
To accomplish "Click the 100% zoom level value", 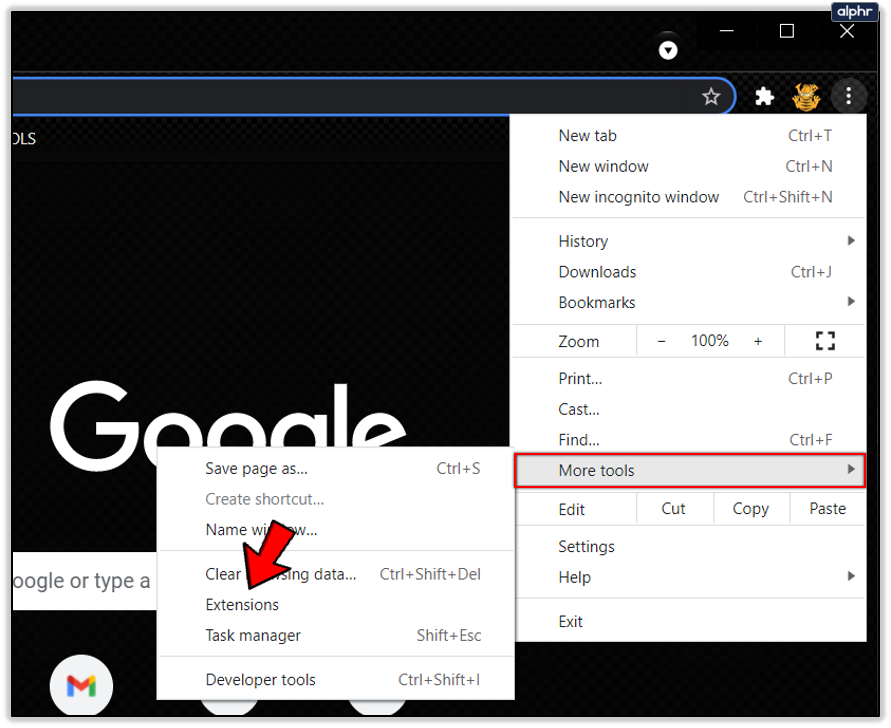I will (710, 341).
